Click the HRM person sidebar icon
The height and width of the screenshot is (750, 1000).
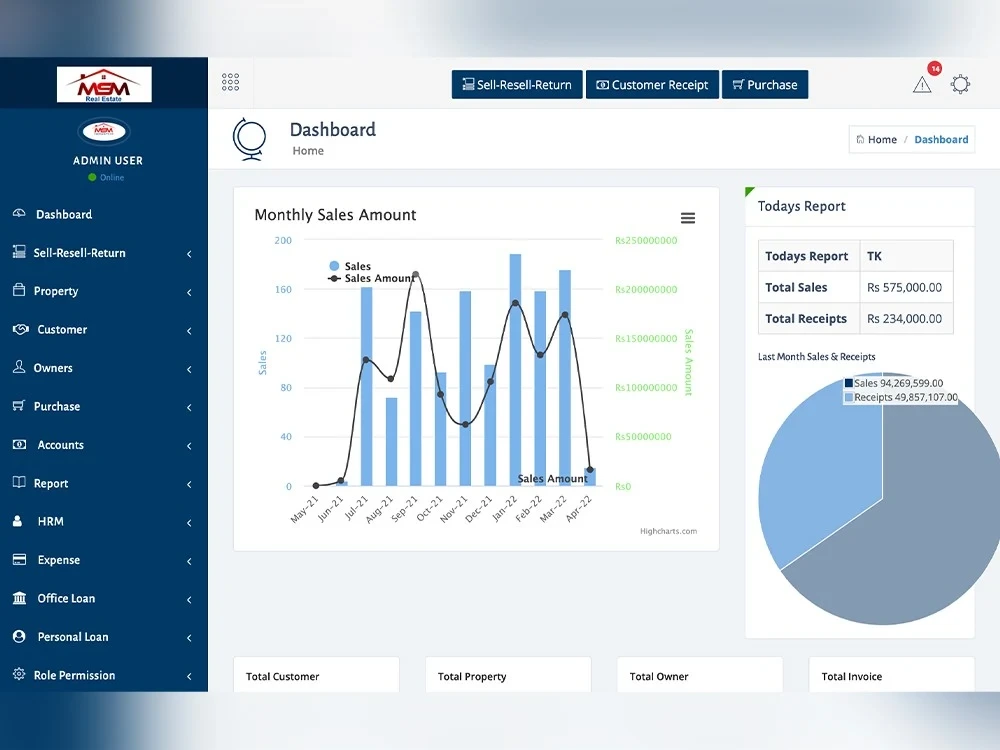[x=18, y=521]
